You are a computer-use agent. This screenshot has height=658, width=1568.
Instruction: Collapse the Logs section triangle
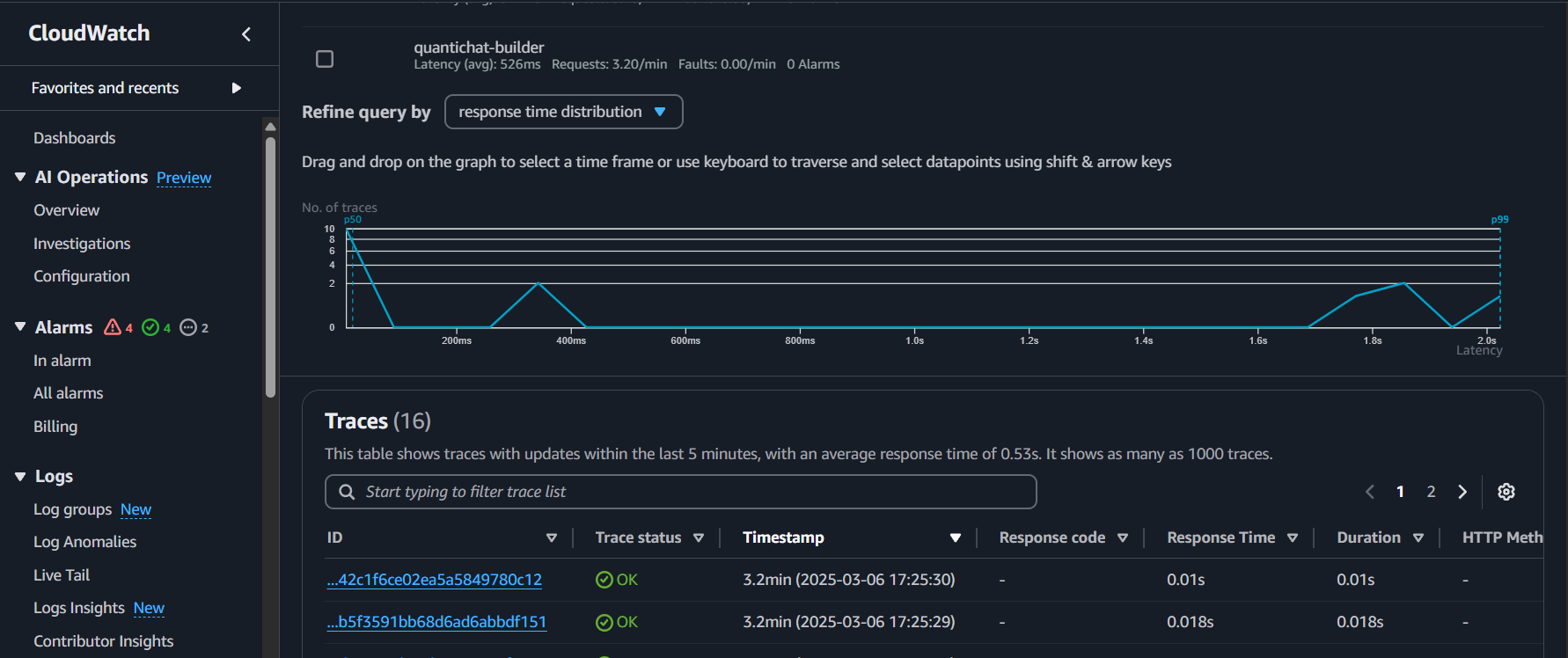[x=20, y=476]
